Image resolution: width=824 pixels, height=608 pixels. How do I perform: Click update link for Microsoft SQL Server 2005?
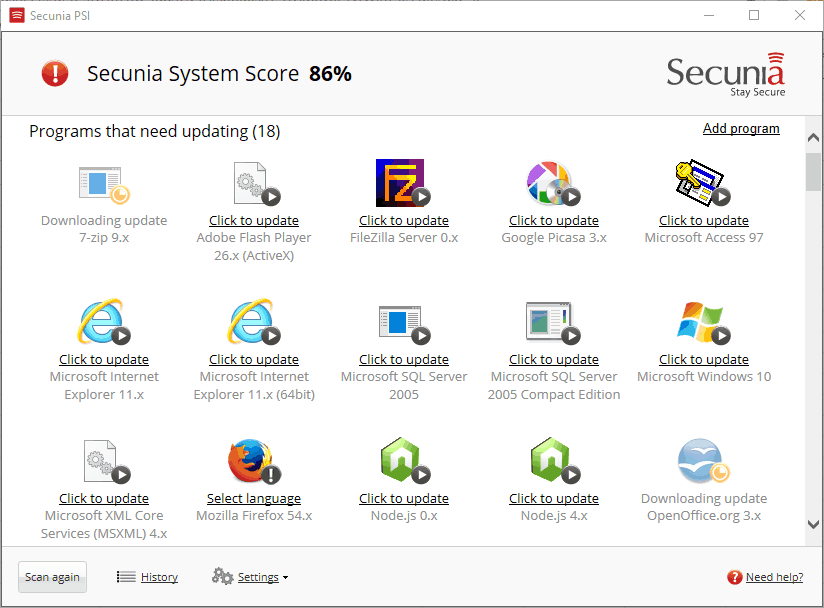[x=404, y=359]
